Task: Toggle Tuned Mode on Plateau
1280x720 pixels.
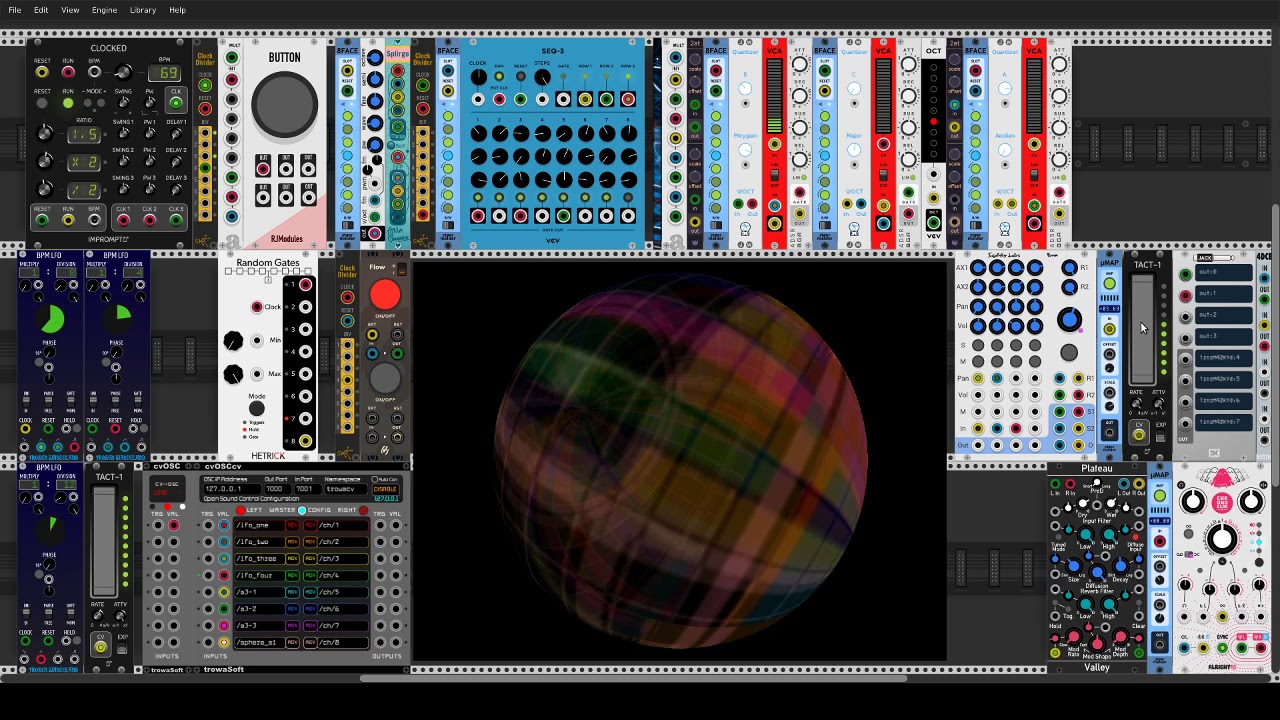Action: [x=1060, y=537]
